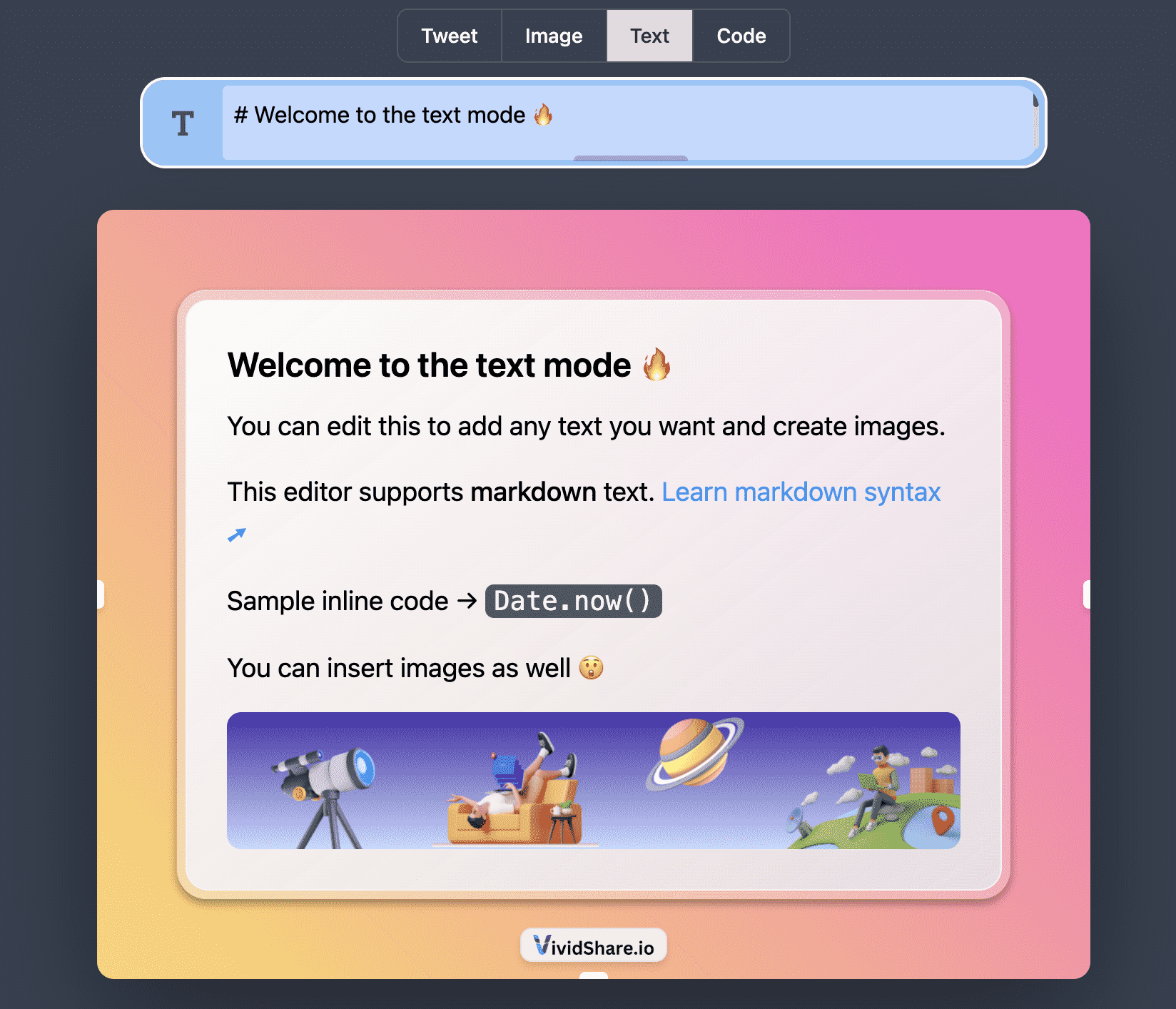Click the bottom canvas resize handle

[593, 975]
